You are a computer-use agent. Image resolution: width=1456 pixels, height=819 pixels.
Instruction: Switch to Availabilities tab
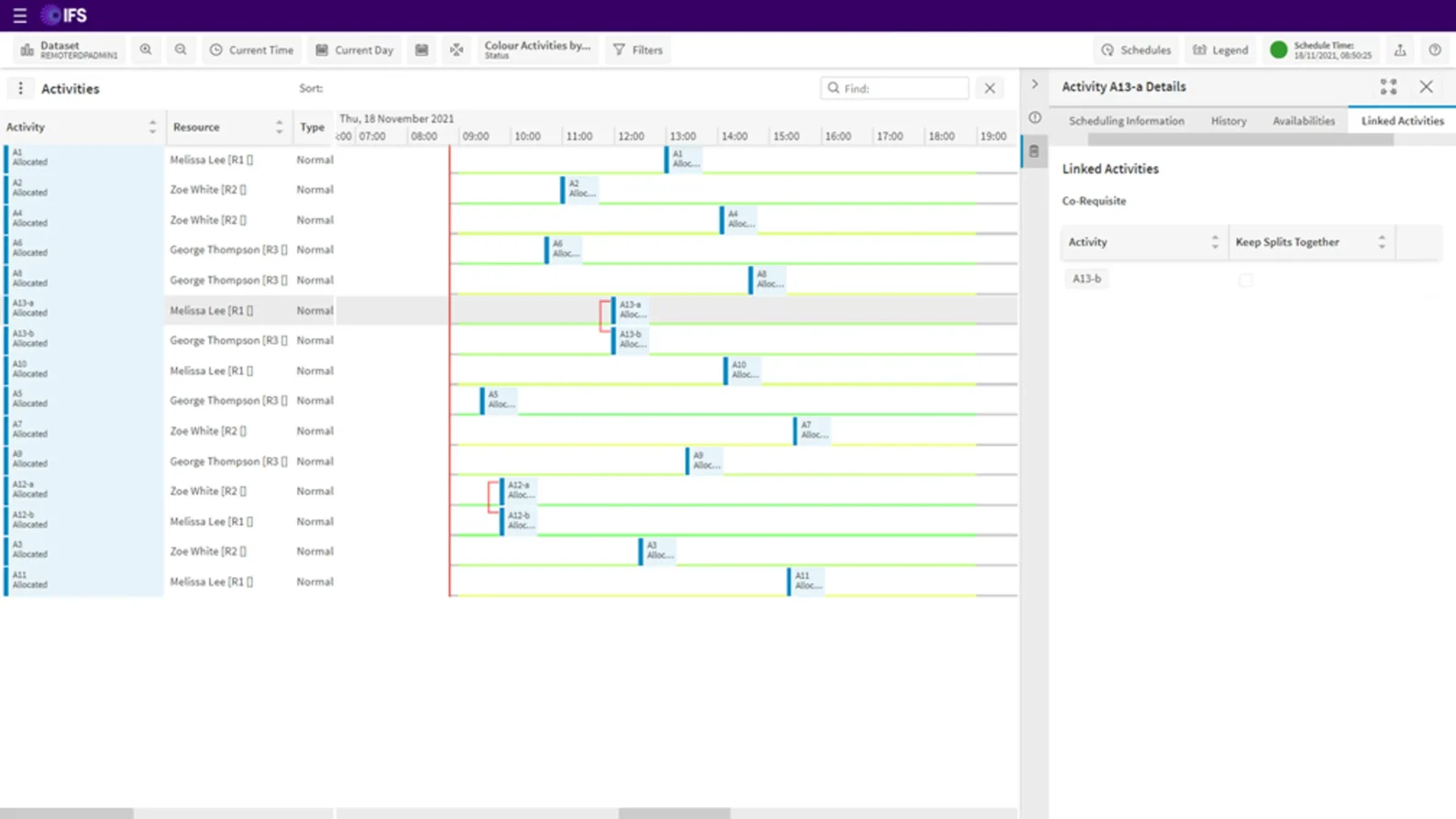tap(1303, 121)
